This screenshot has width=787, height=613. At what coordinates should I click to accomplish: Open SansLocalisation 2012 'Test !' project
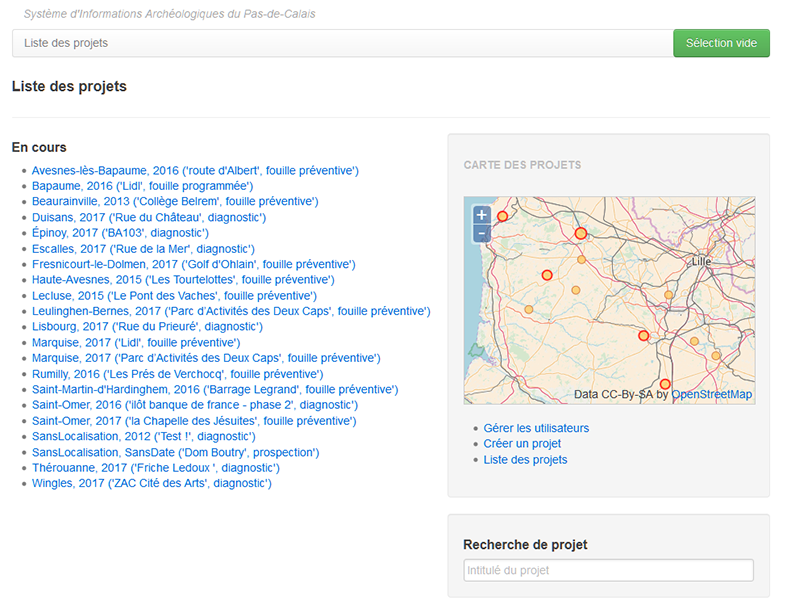coord(144,437)
